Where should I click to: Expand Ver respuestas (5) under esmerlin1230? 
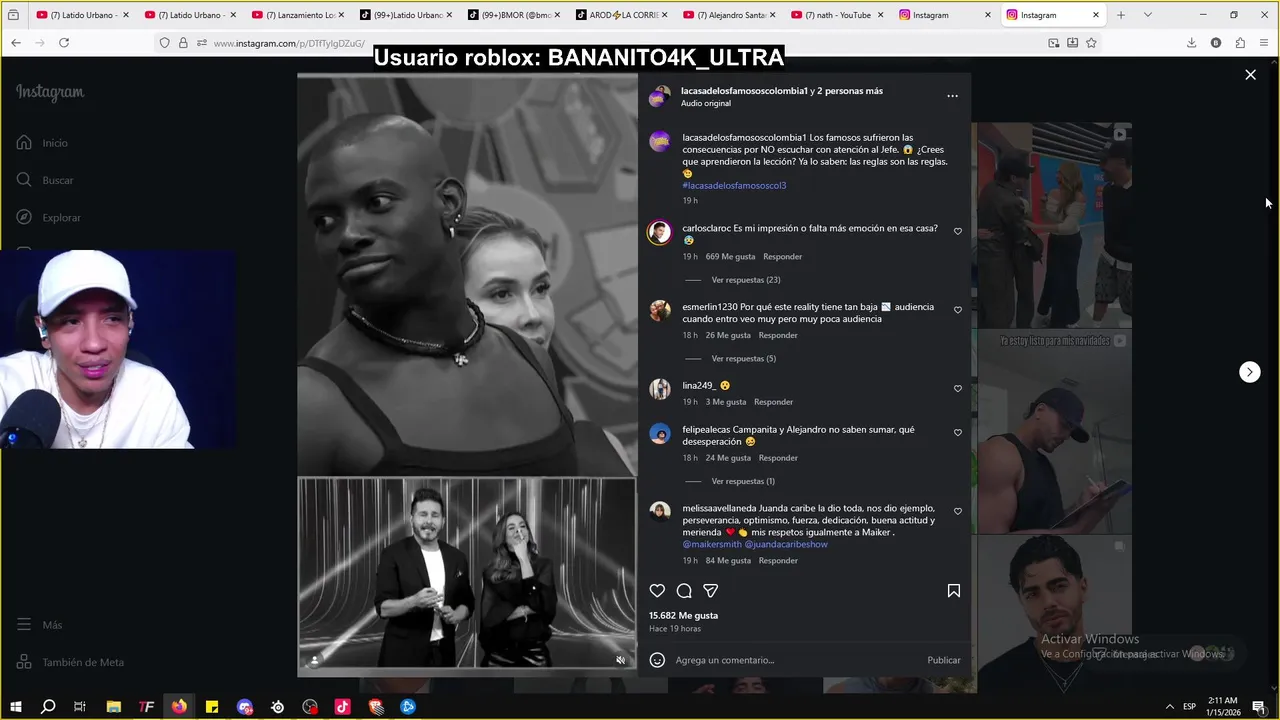744,358
